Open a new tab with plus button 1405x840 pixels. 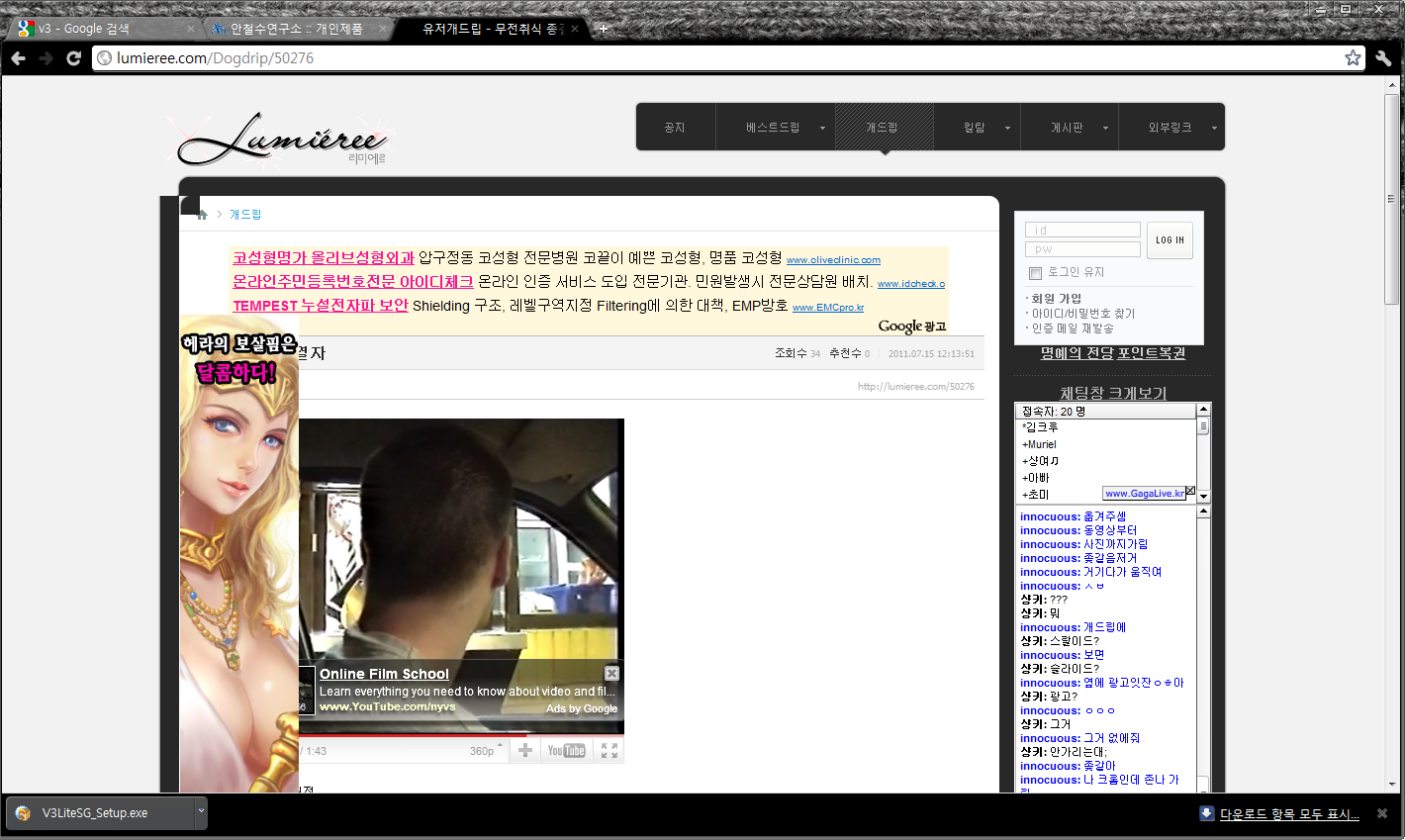pos(603,29)
